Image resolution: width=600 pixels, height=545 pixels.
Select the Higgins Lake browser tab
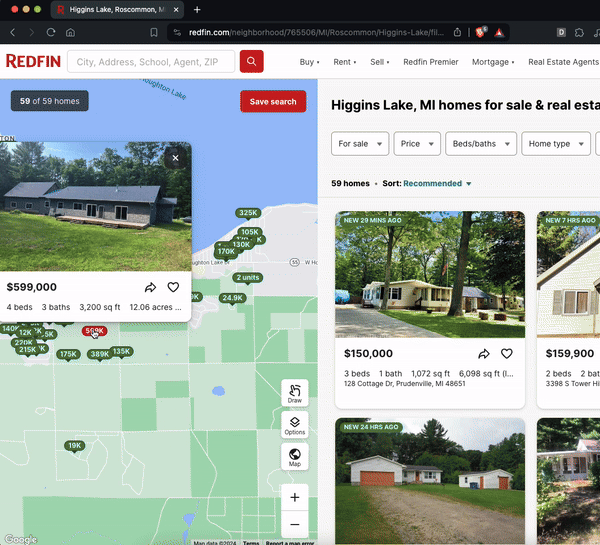click(x=117, y=10)
